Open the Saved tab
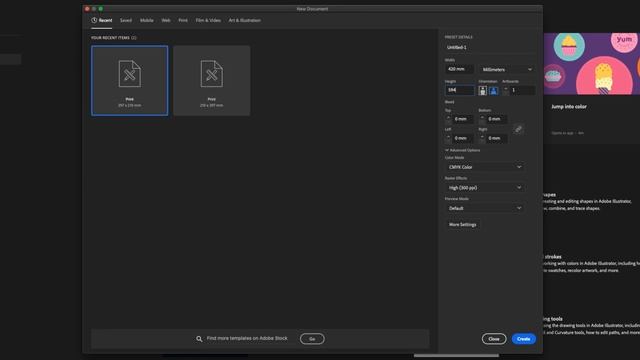640x360 pixels. (126, 20)
